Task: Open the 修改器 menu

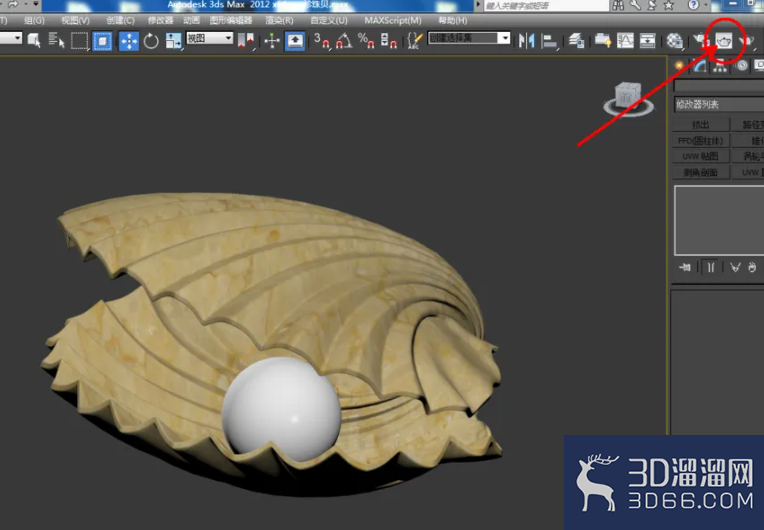Action: click(x=160, y=20)
